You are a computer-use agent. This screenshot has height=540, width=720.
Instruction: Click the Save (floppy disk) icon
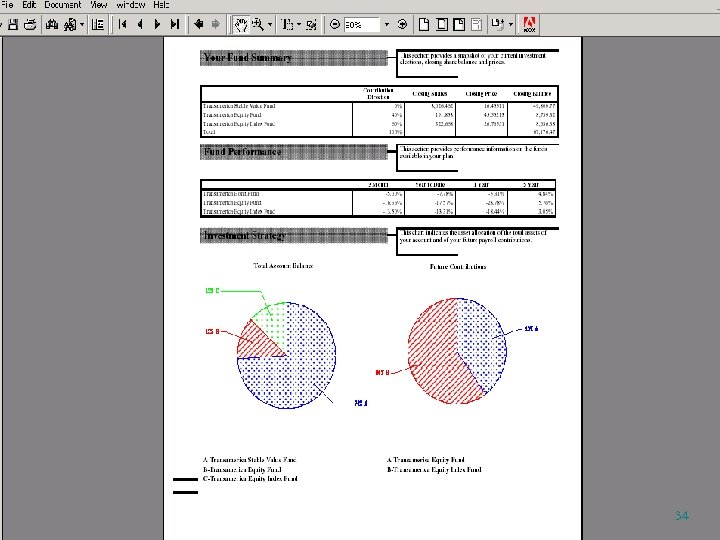click(x=13, y=24)
